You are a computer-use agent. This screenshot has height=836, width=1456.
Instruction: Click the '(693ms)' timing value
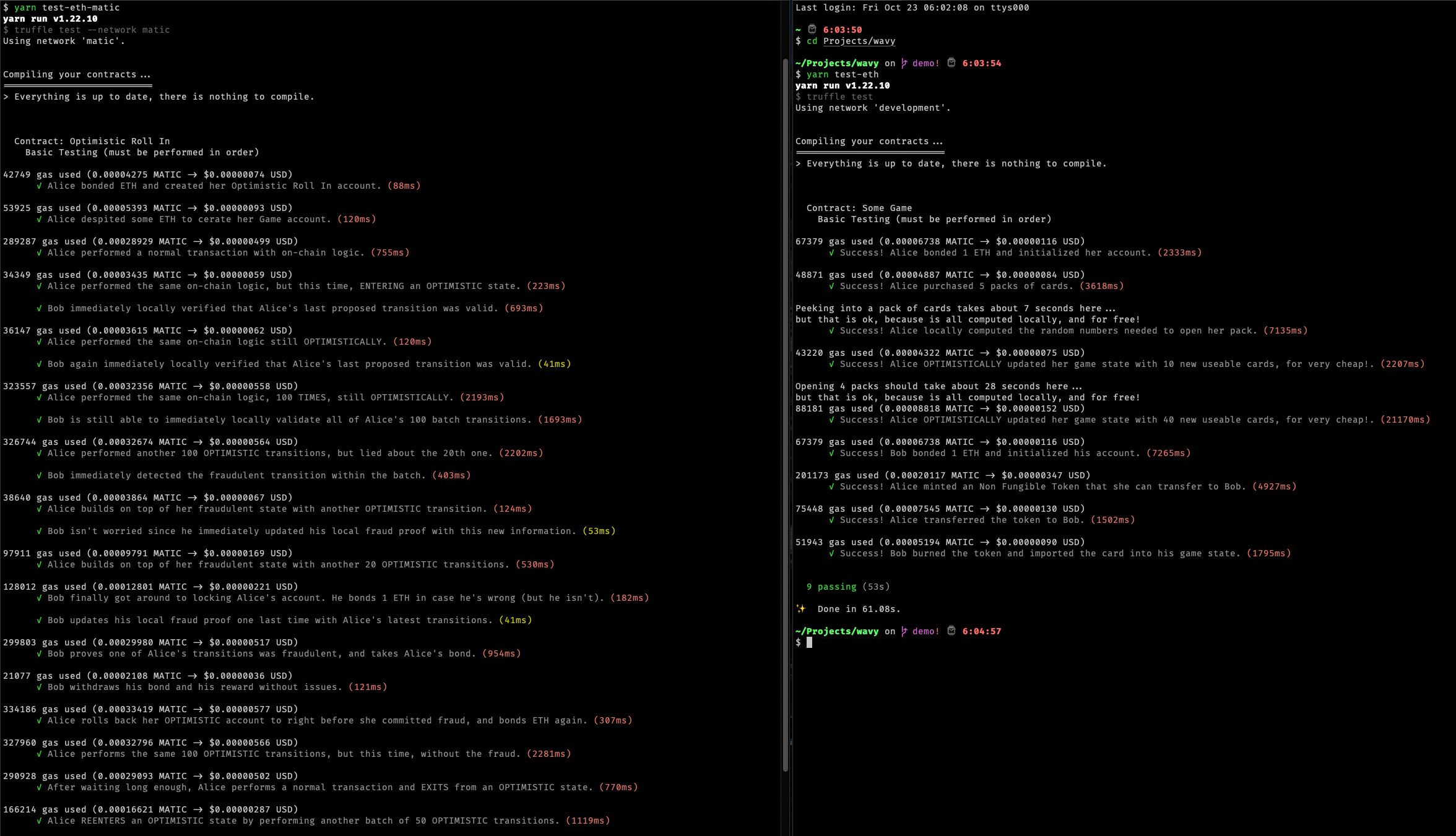tap(524, 308)
